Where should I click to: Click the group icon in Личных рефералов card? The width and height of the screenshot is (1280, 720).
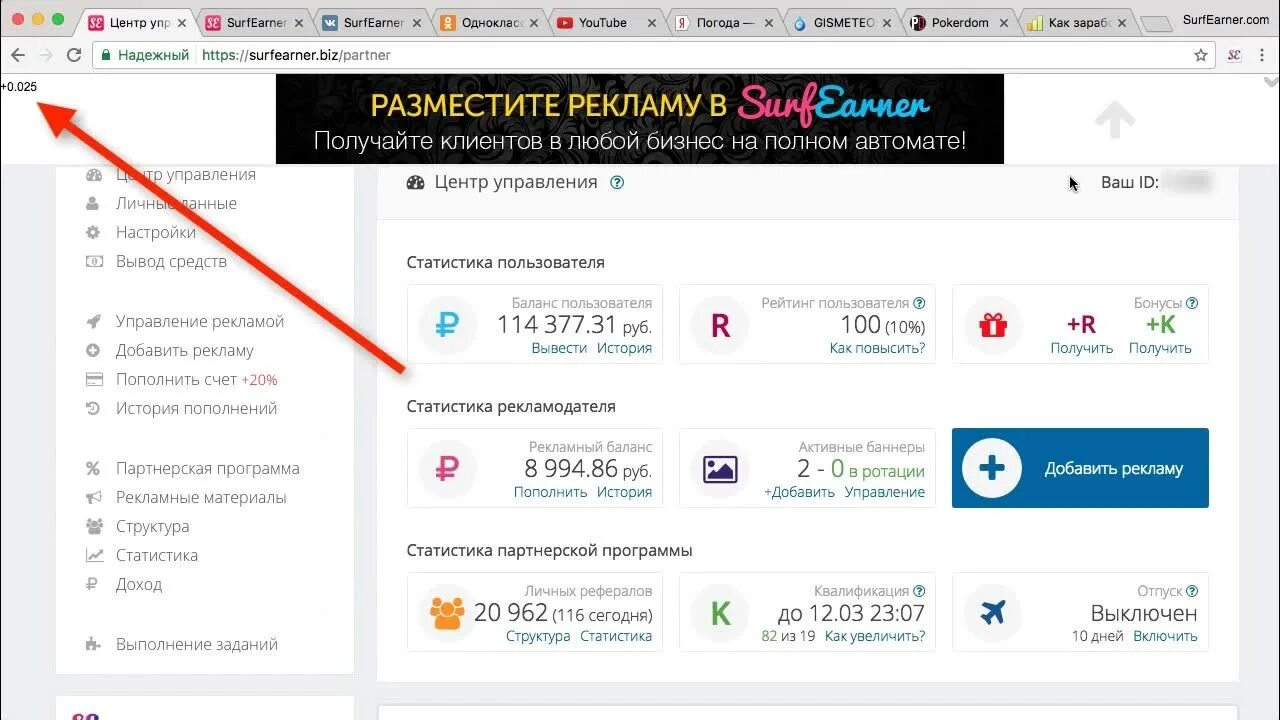point(447,612)
